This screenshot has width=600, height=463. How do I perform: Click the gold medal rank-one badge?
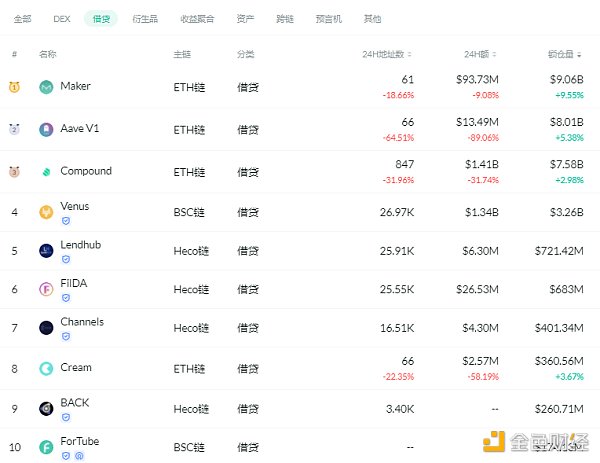point(14,87)
